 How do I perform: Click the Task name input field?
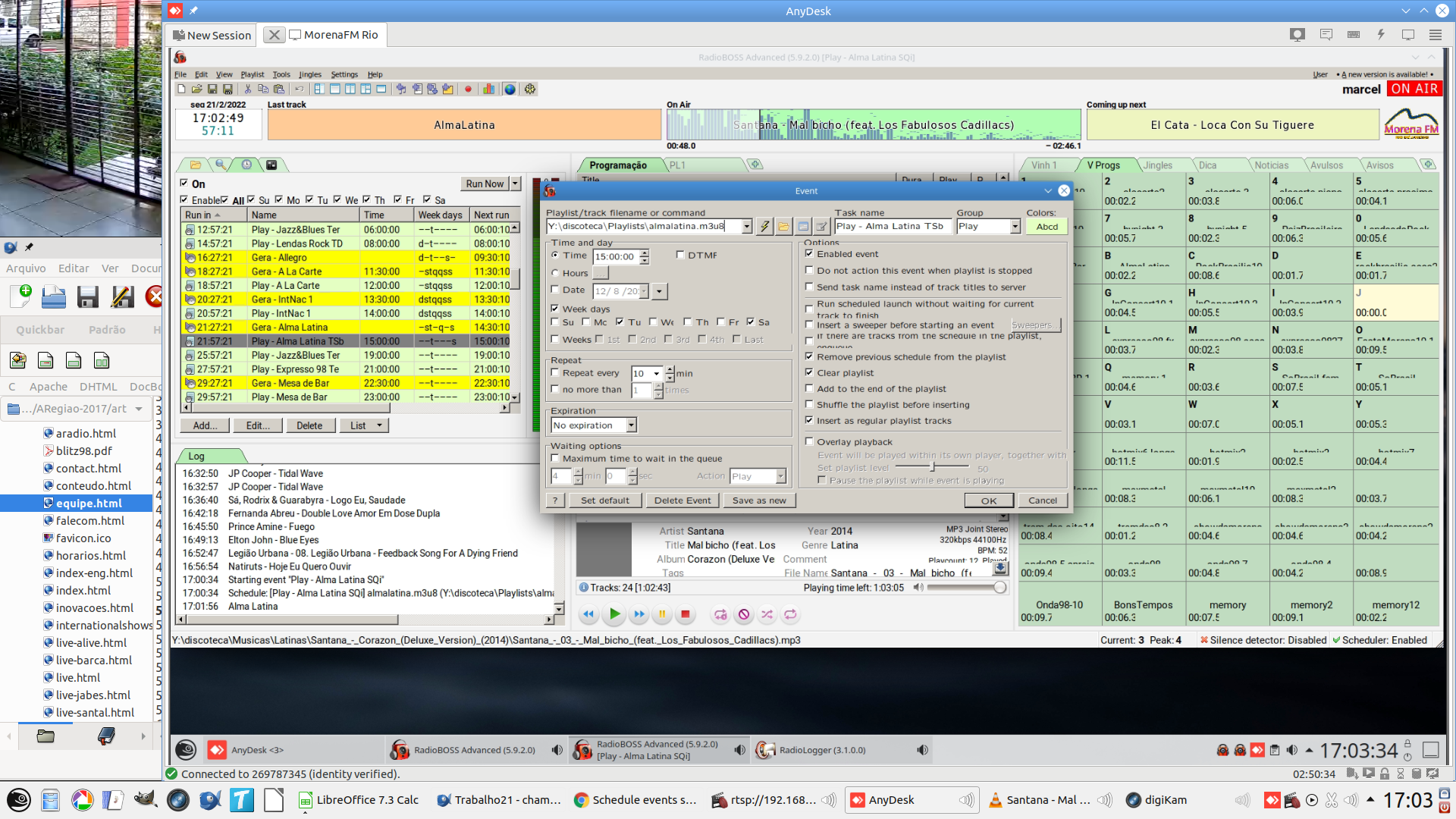point(893,226)
